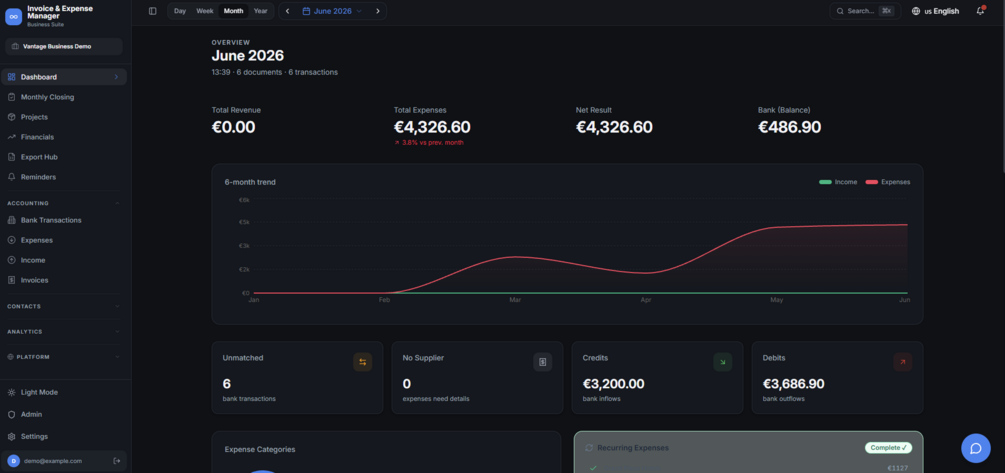Toggle Expenses series in chart legend

pyautogui.click(x=888, y=182)
